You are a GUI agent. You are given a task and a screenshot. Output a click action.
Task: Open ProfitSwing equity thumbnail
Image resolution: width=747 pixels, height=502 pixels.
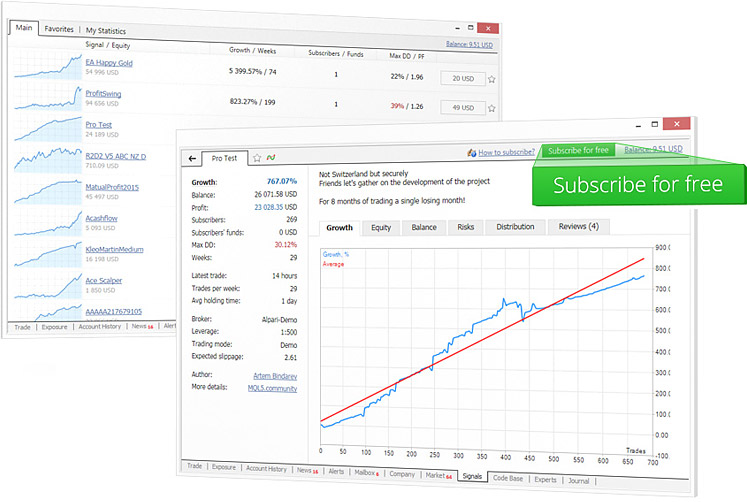(x=48, y=98)
